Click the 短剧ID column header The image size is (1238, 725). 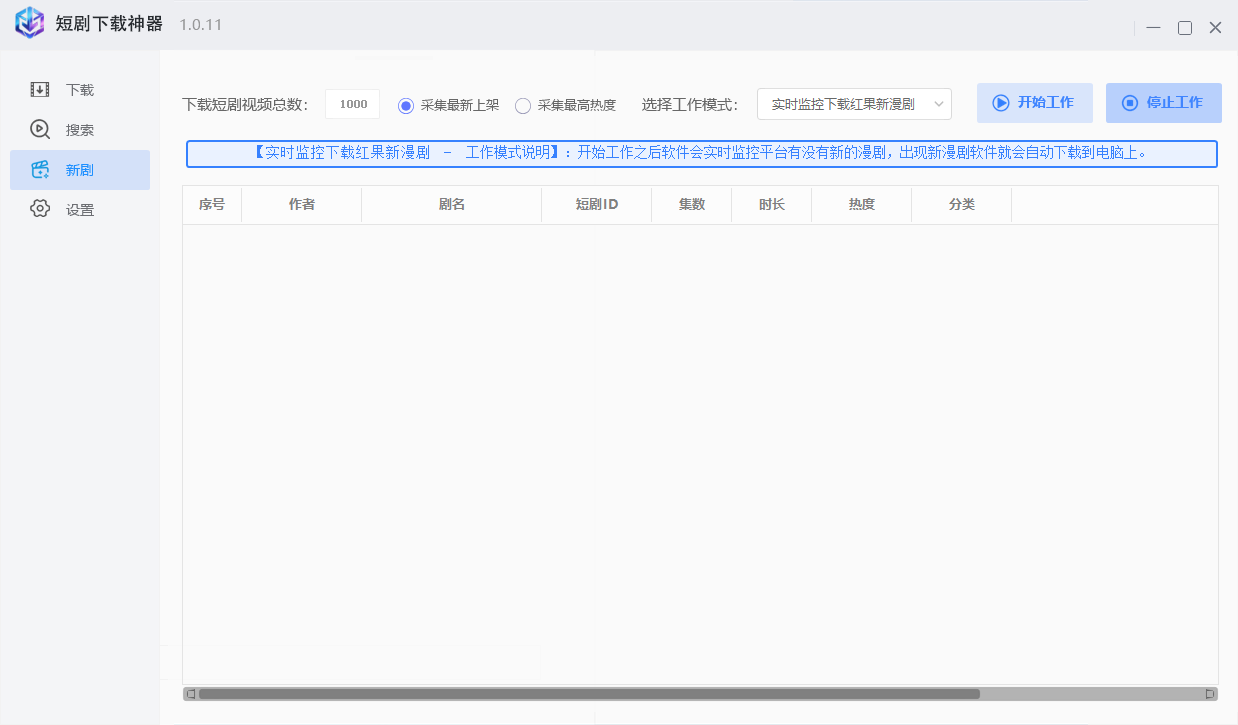[x=597, y=205]
